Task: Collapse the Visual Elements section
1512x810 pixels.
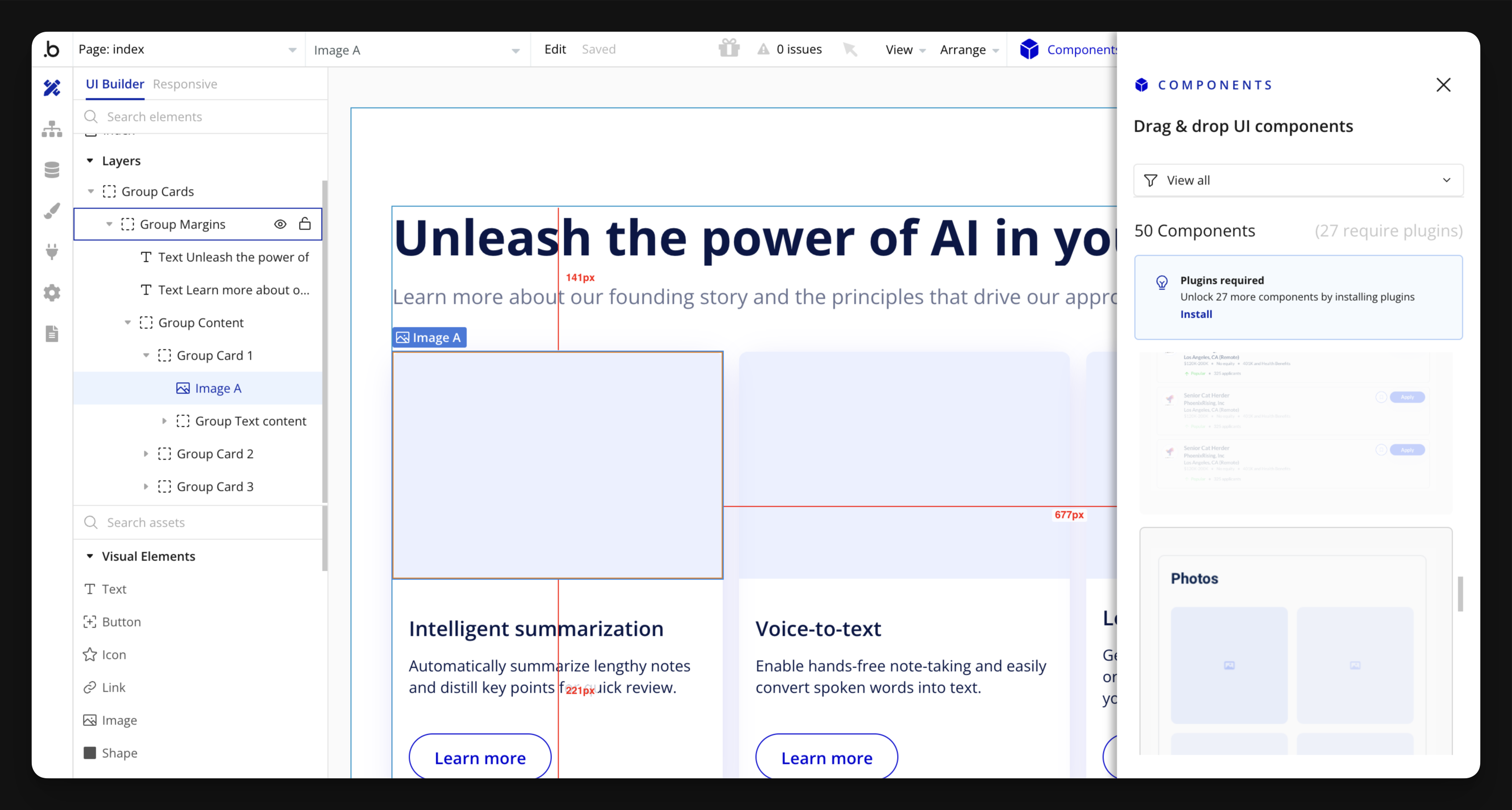Action: click(x=90, y=556)
